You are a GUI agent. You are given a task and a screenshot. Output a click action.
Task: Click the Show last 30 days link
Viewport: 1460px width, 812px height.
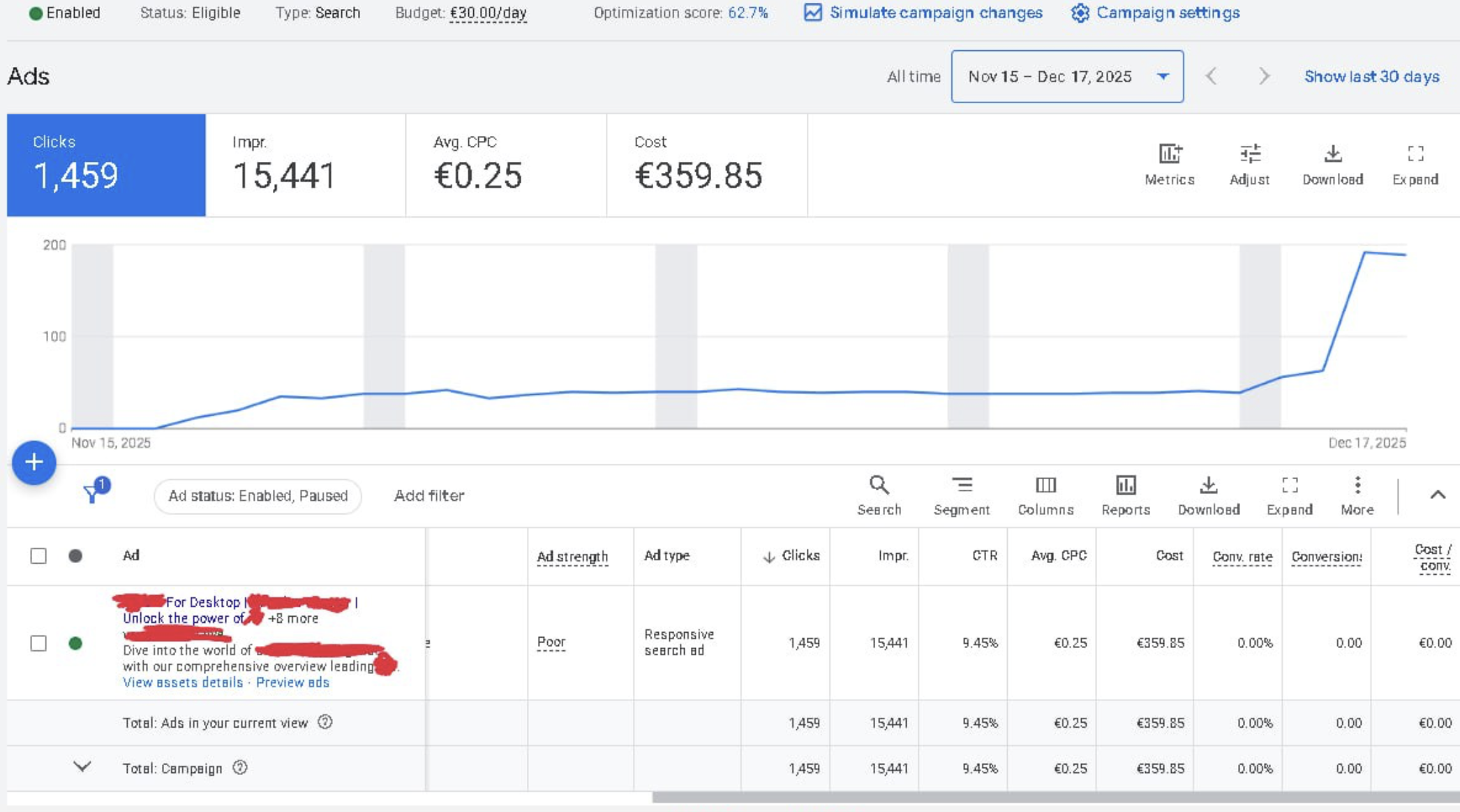pos(1371,77)
